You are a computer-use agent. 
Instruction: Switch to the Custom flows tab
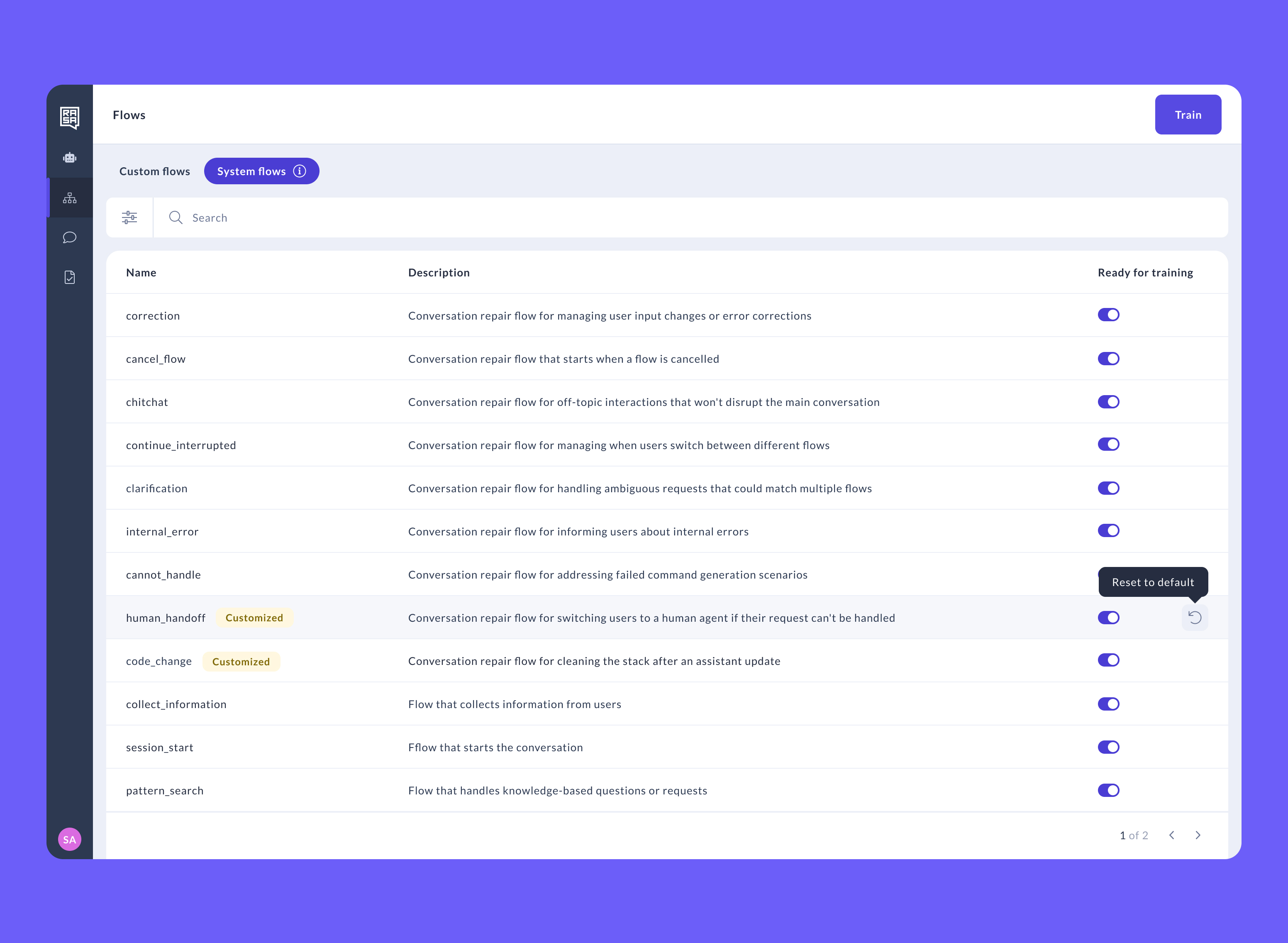(155, 171)
